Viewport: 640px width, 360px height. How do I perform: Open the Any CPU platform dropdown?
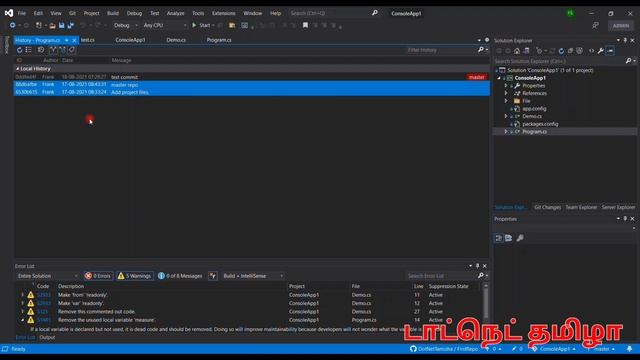pyautogui.click(x=164, y=25)
